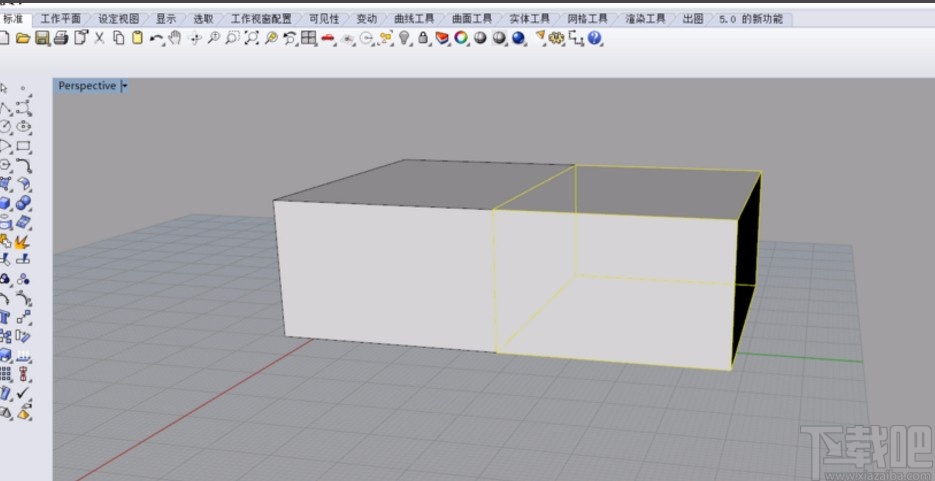Open the Perspective viewport dropdown arrow
Viewport: 935px width, 481px height.
124,86
